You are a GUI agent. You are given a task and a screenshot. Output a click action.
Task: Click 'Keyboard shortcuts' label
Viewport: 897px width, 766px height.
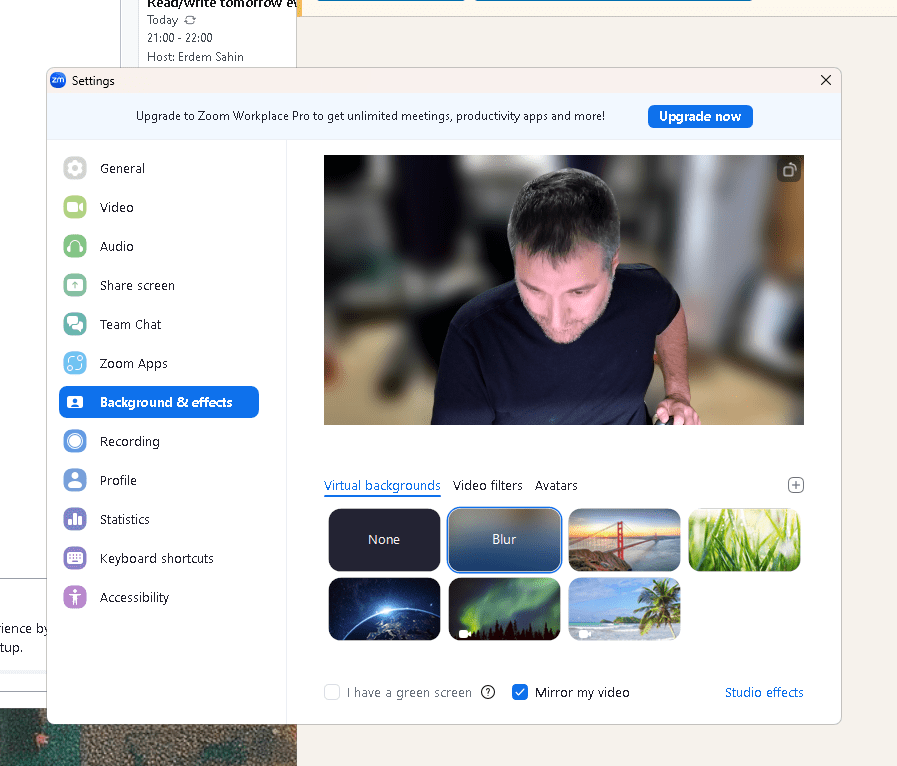(x=157, y=558)
